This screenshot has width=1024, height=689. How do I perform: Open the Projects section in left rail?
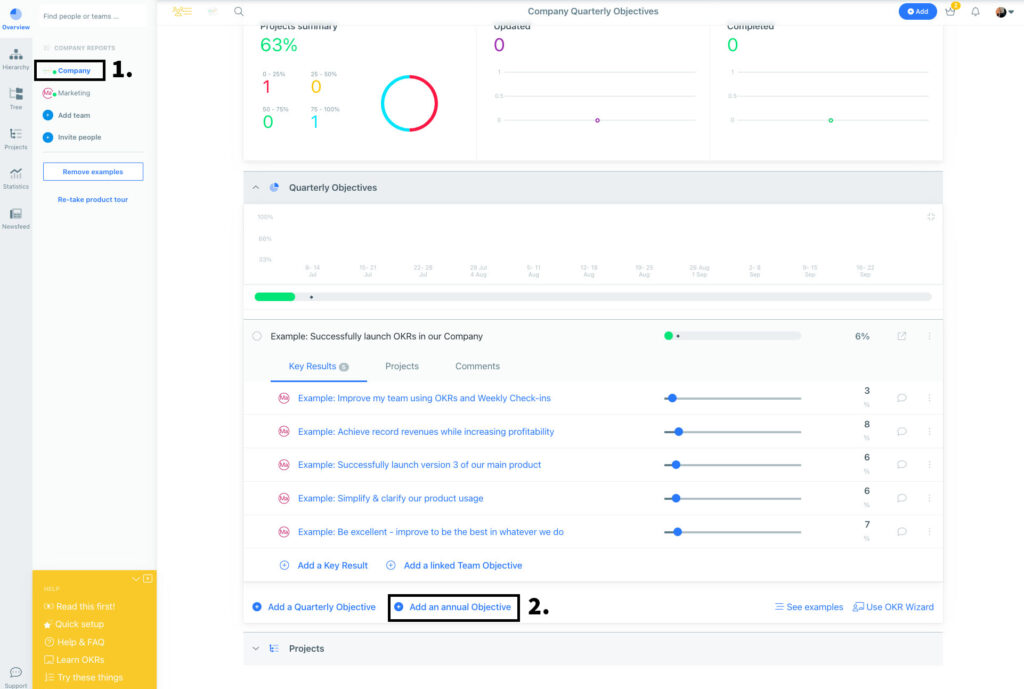pos(16,138)
